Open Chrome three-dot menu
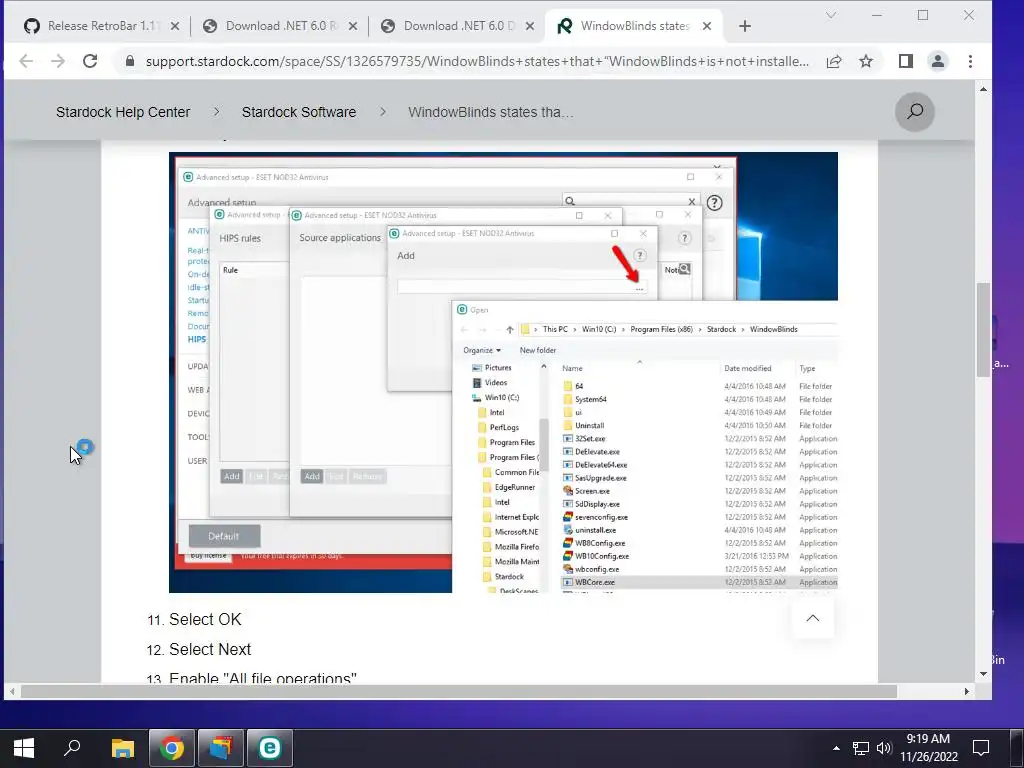This screenshot has width=1024, height=768. pyautogui.click(x=970, y=61)
